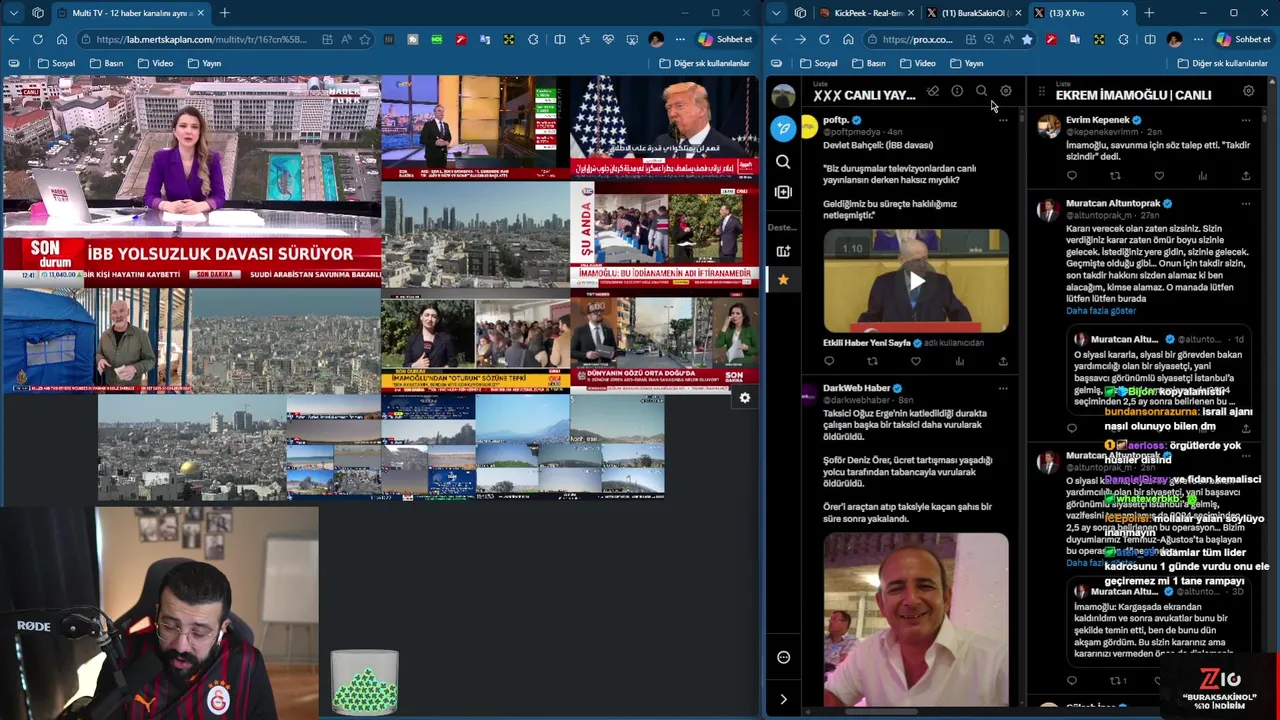Open Edge workspaces icon in Multi TV window

pos(37,13)
